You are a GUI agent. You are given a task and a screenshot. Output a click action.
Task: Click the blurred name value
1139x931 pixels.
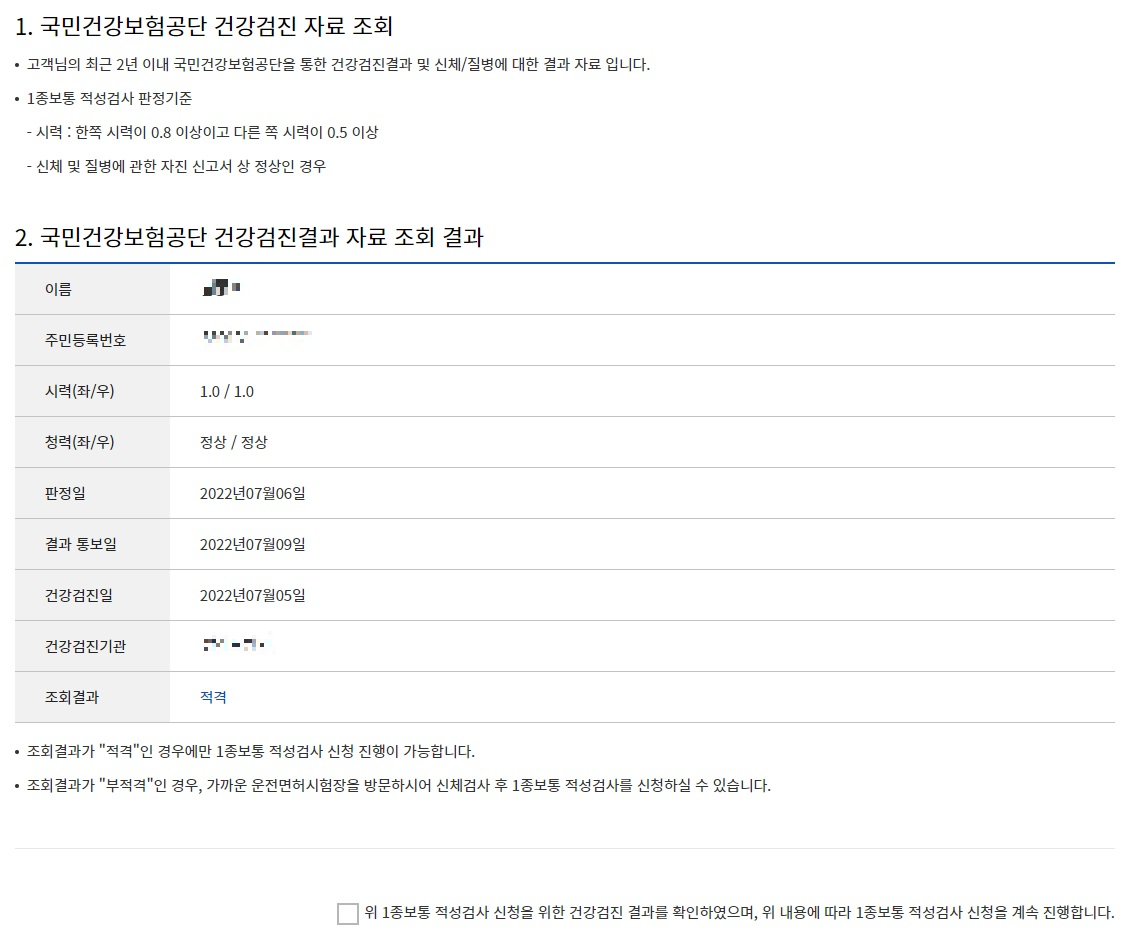tap(222, 288)
